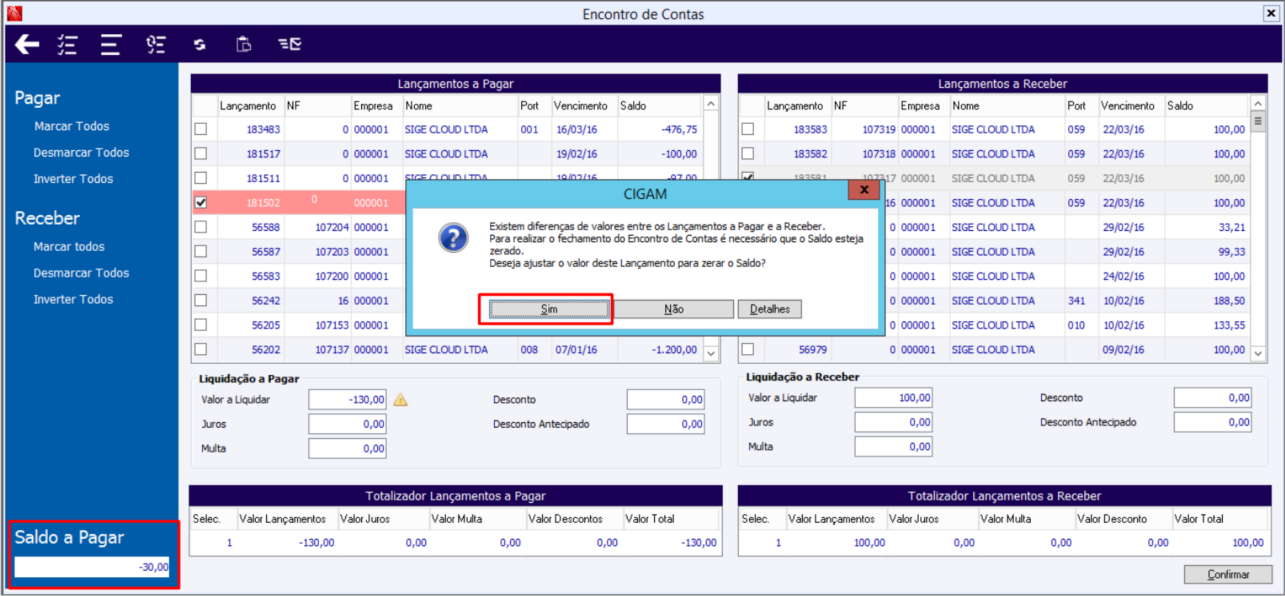1285x596 pixels.
Task: Tick checkbox for lançamento 56588
Action: [201, 227]
